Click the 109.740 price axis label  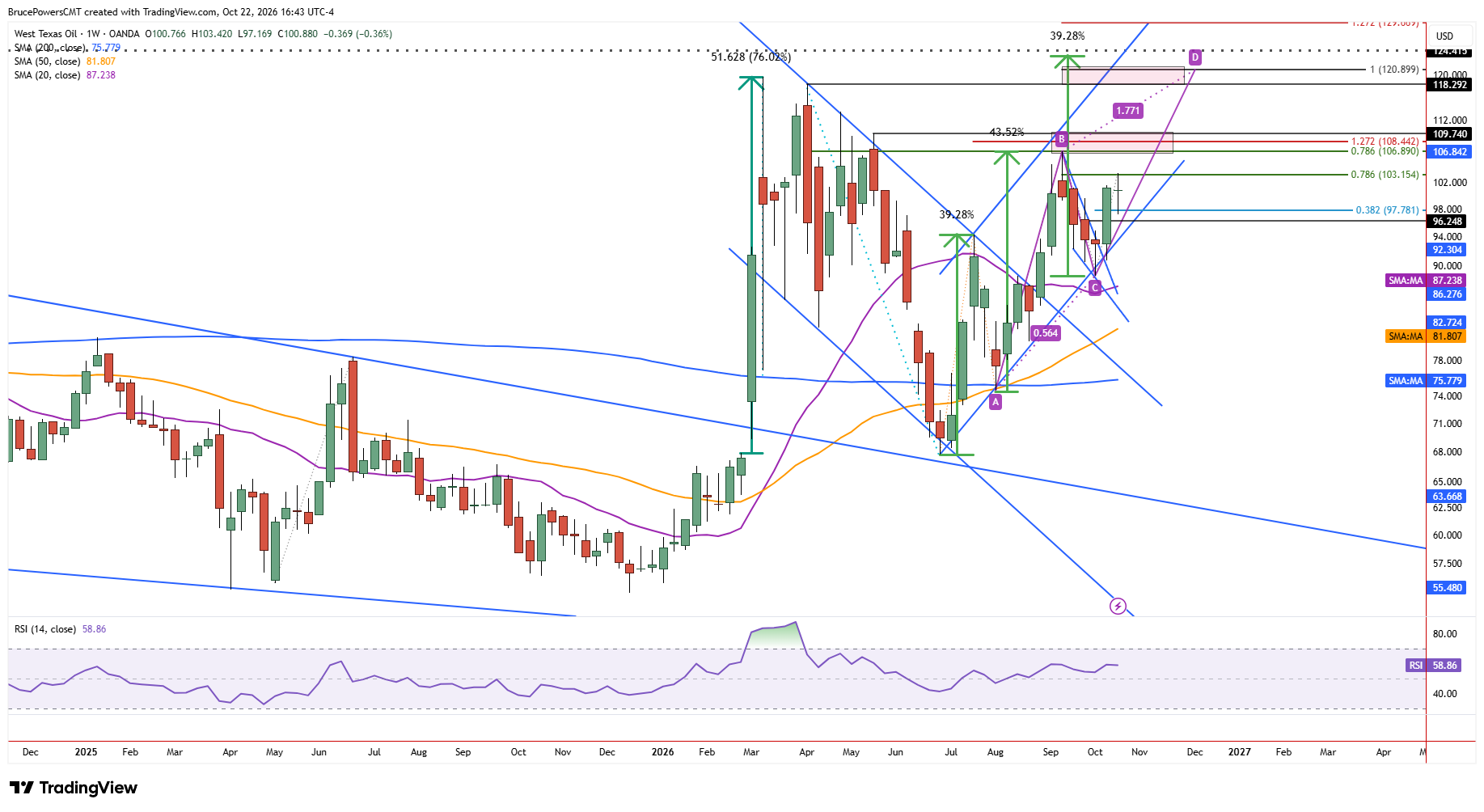coord(1449,134)
